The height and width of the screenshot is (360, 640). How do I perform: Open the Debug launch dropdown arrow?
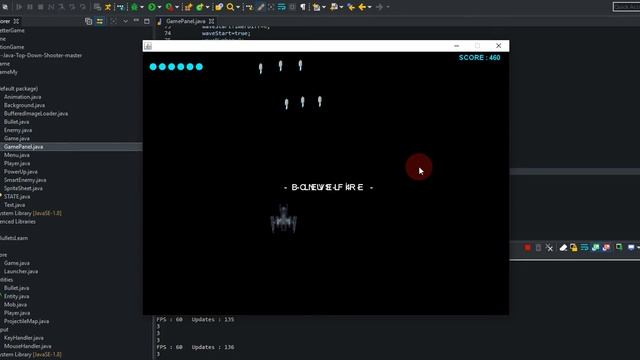pyautogui.click(x=142, y=7)
